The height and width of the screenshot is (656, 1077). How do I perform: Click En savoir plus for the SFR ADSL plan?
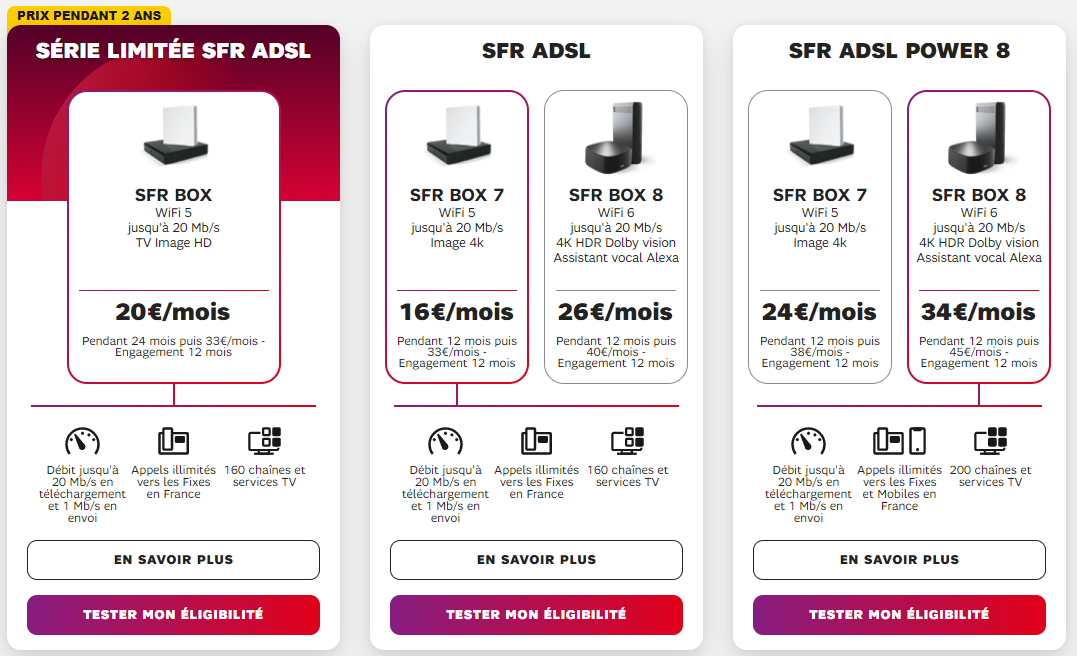[536, 560]
